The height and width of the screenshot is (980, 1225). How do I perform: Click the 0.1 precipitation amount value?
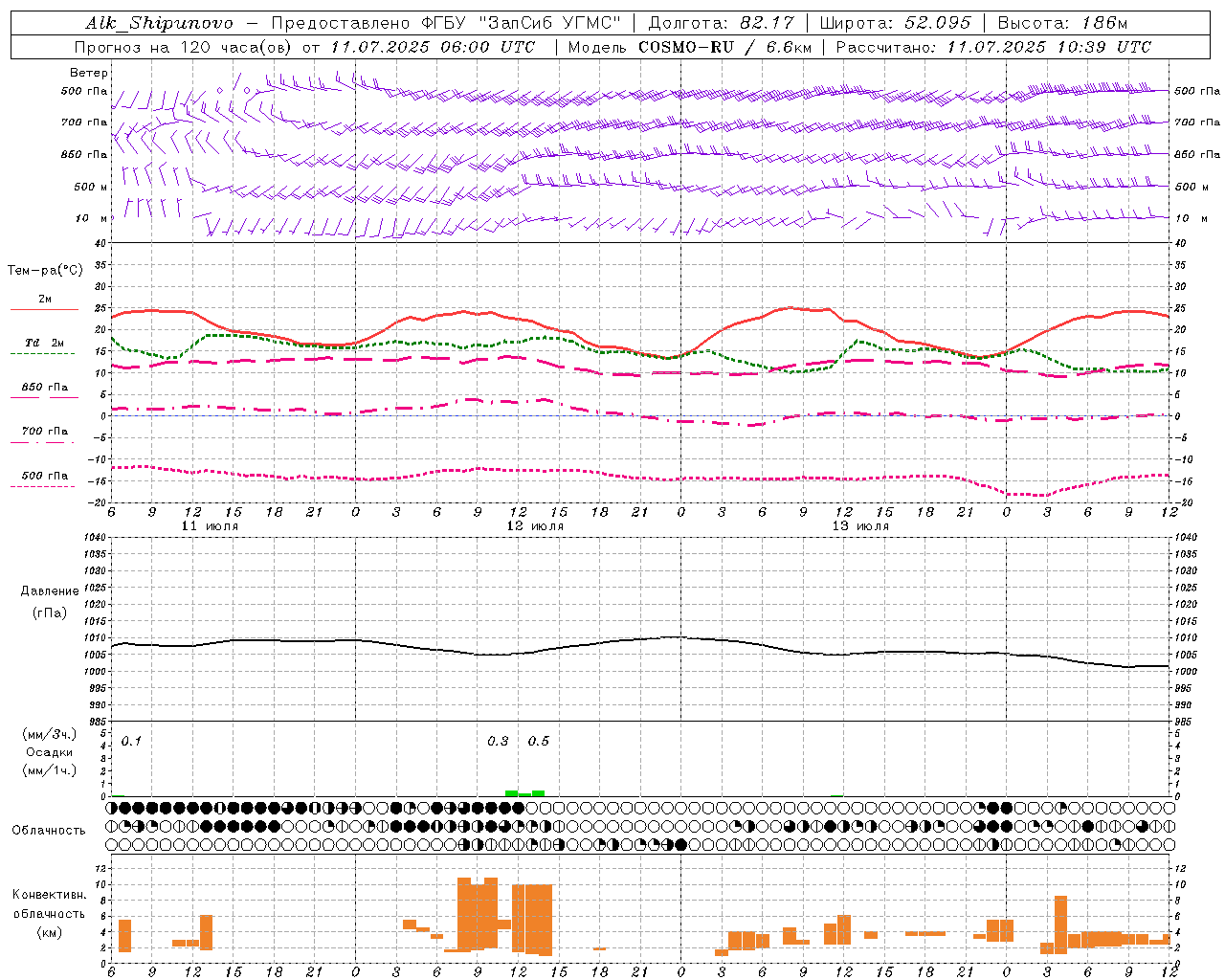tap(131, 741)
